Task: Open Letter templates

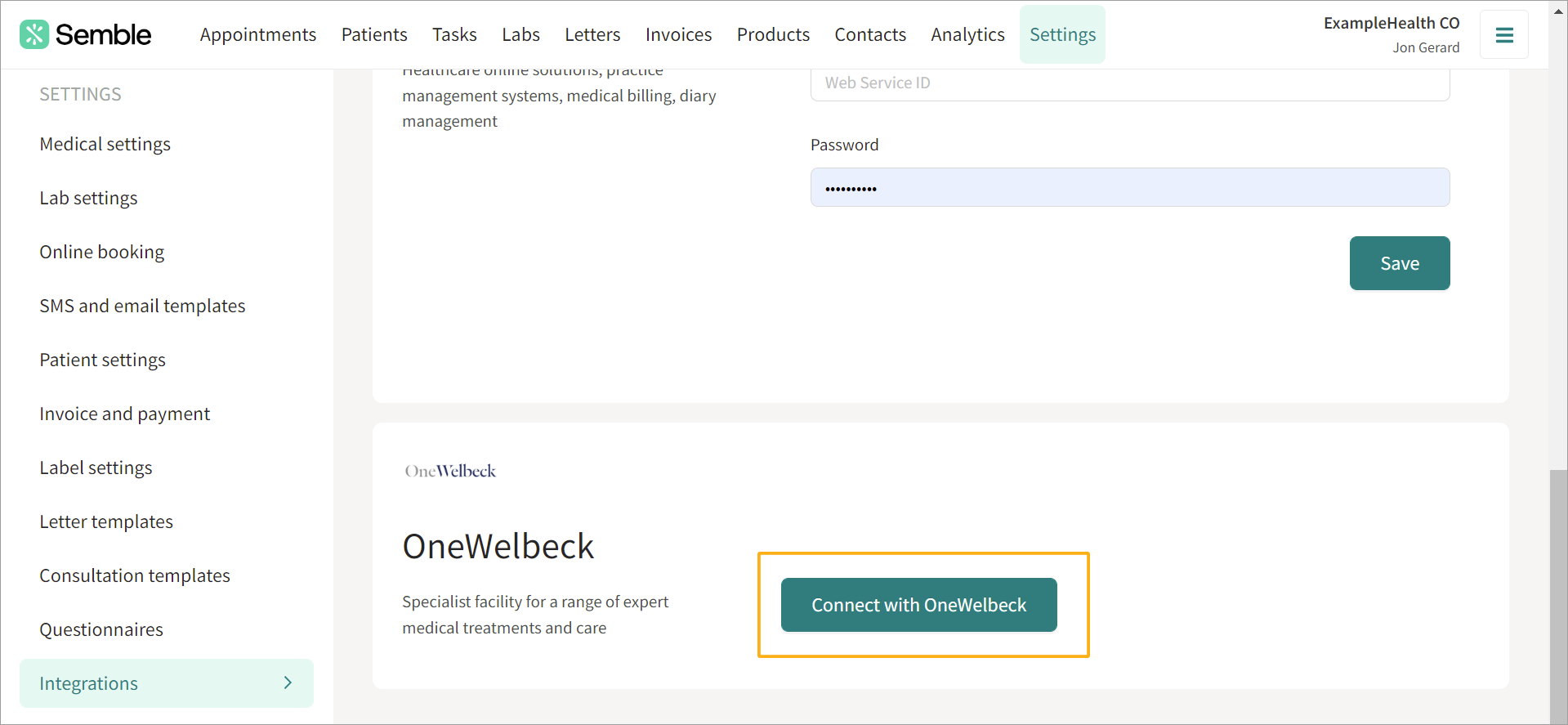Action: [106, 521]
